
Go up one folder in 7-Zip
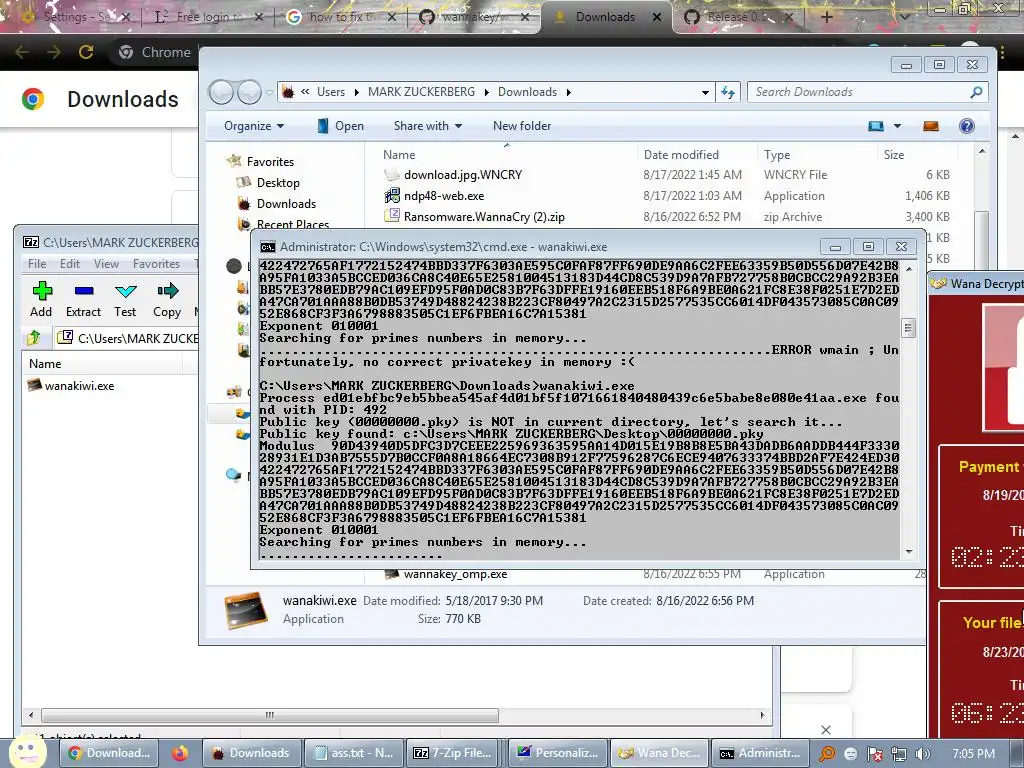(x=34, y=338)
